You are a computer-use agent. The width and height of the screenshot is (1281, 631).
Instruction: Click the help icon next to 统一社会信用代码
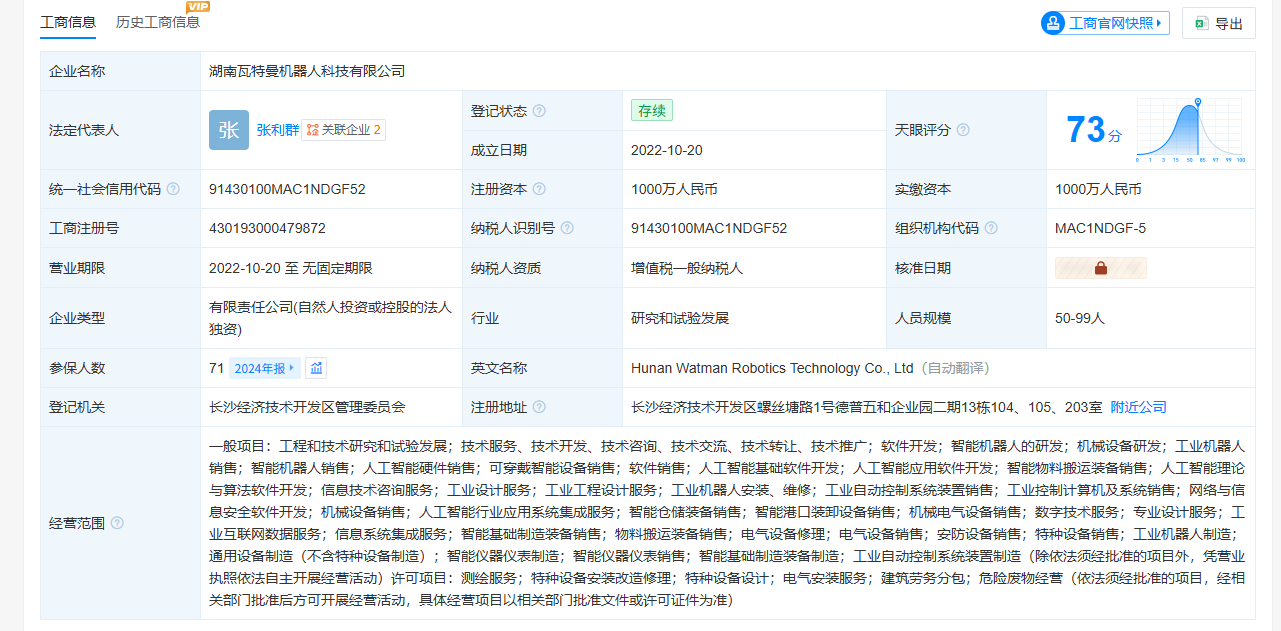(x=173, y=189)
